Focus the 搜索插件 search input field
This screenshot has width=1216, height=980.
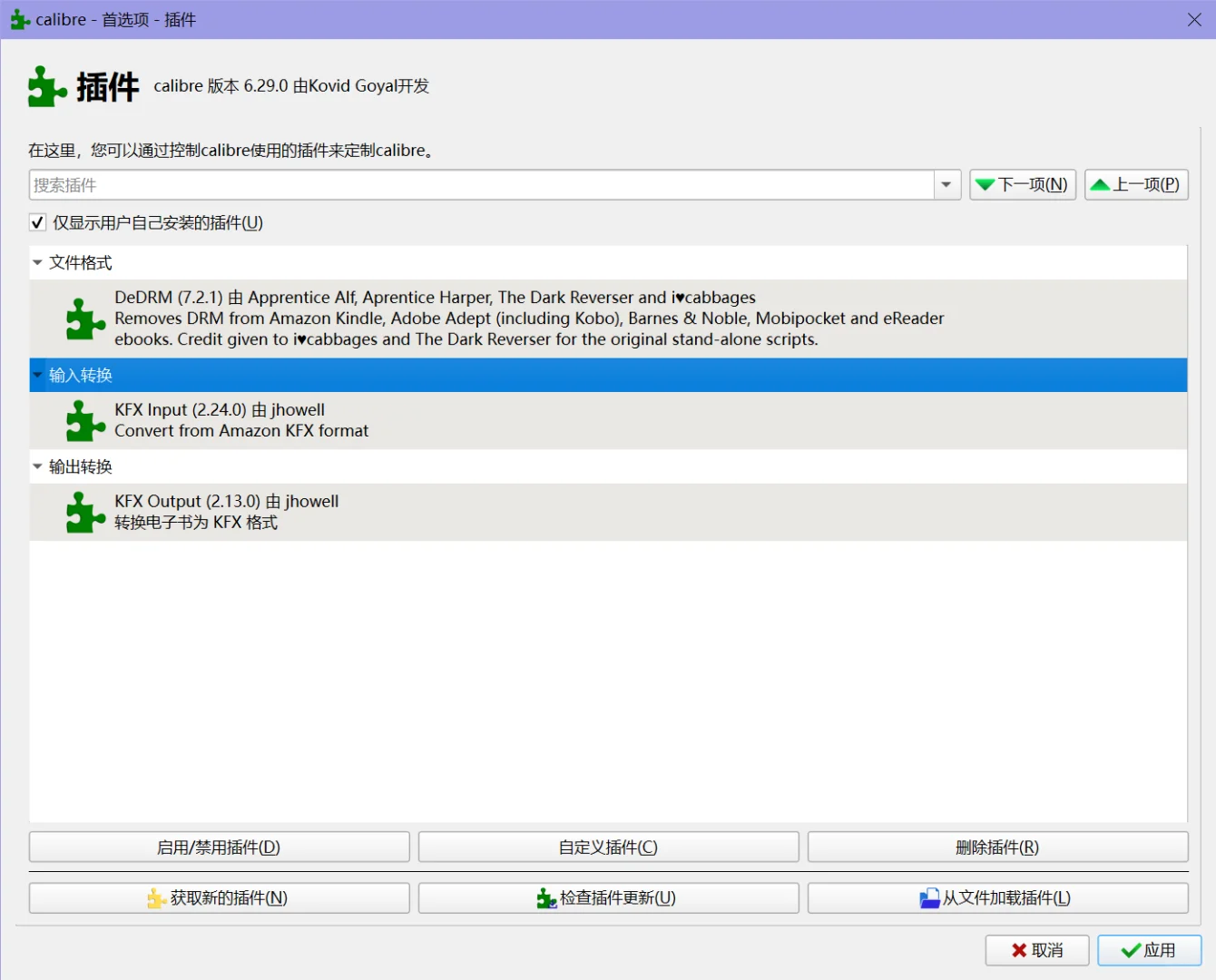pos(482,185)
